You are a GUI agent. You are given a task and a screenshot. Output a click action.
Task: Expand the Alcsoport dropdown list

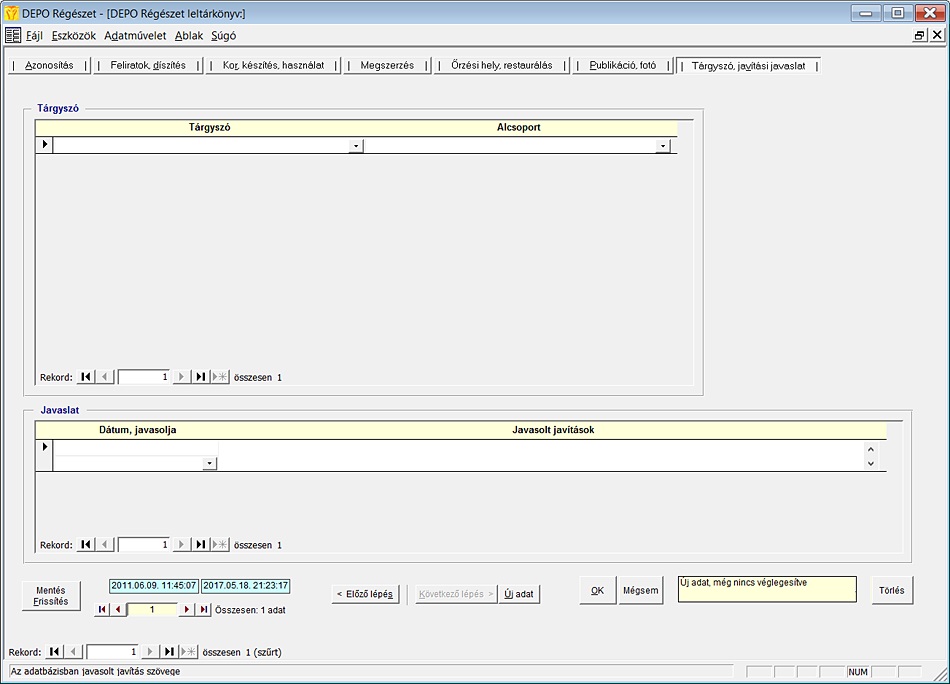pos(662,146)
